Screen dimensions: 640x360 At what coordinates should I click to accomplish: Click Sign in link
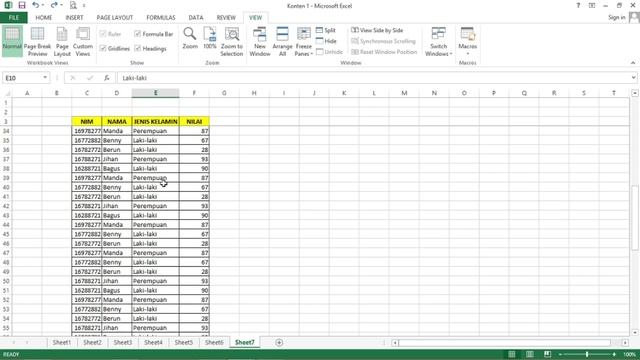pyautogui.click(x=616, y=17)
